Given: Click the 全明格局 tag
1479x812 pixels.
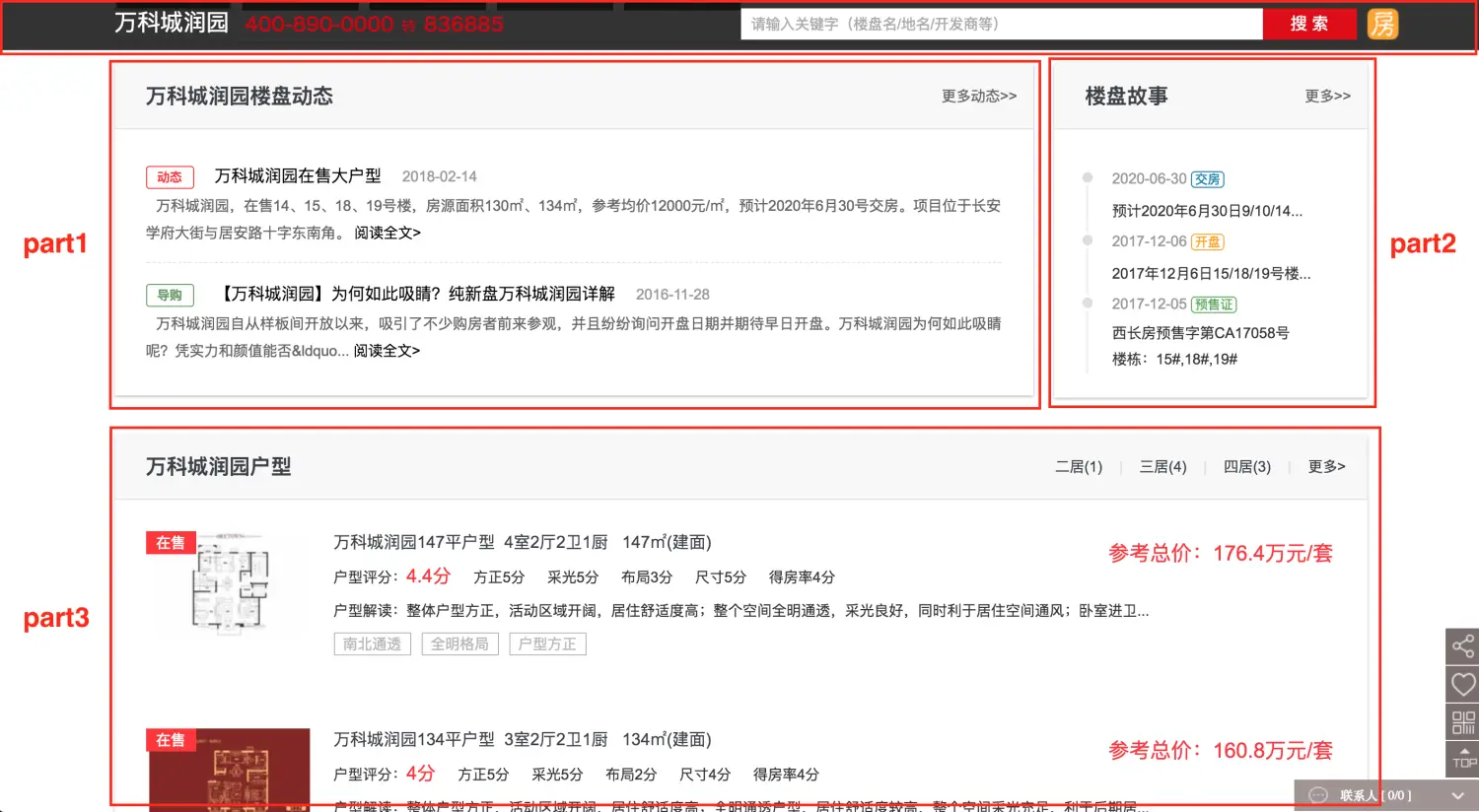Looking at the screenshot, I should click(x=460, y=643).
